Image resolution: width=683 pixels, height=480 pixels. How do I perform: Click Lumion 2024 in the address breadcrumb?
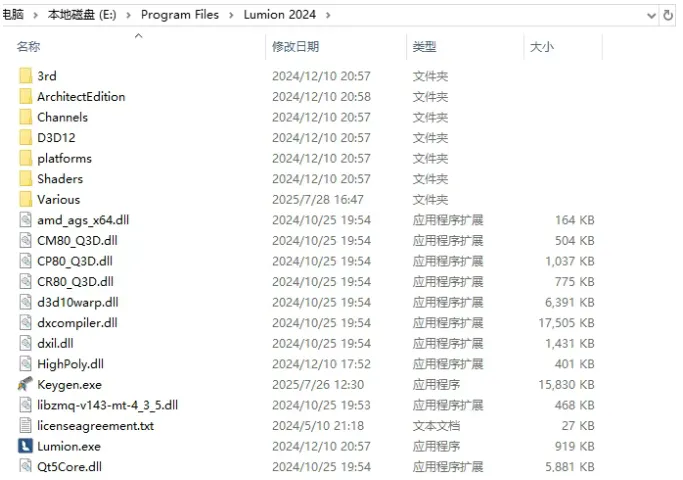(280, 15)
